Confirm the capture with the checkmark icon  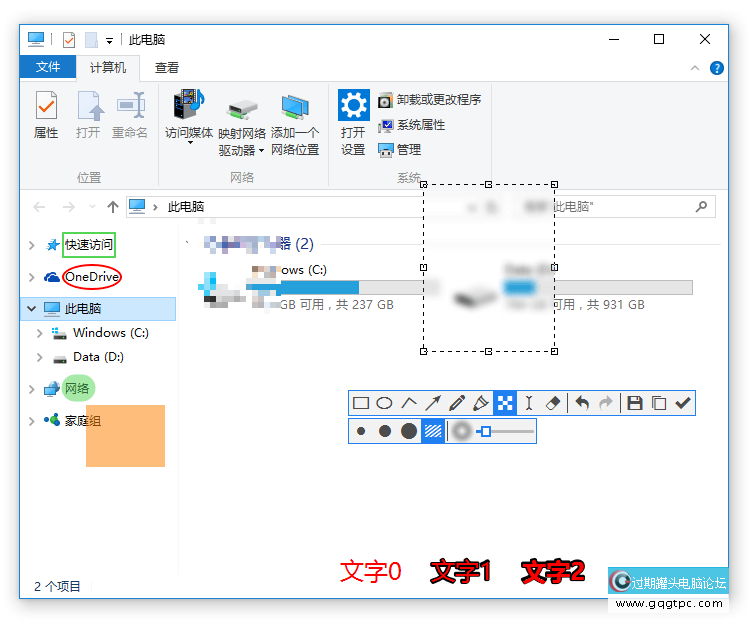tap(683, 403)
